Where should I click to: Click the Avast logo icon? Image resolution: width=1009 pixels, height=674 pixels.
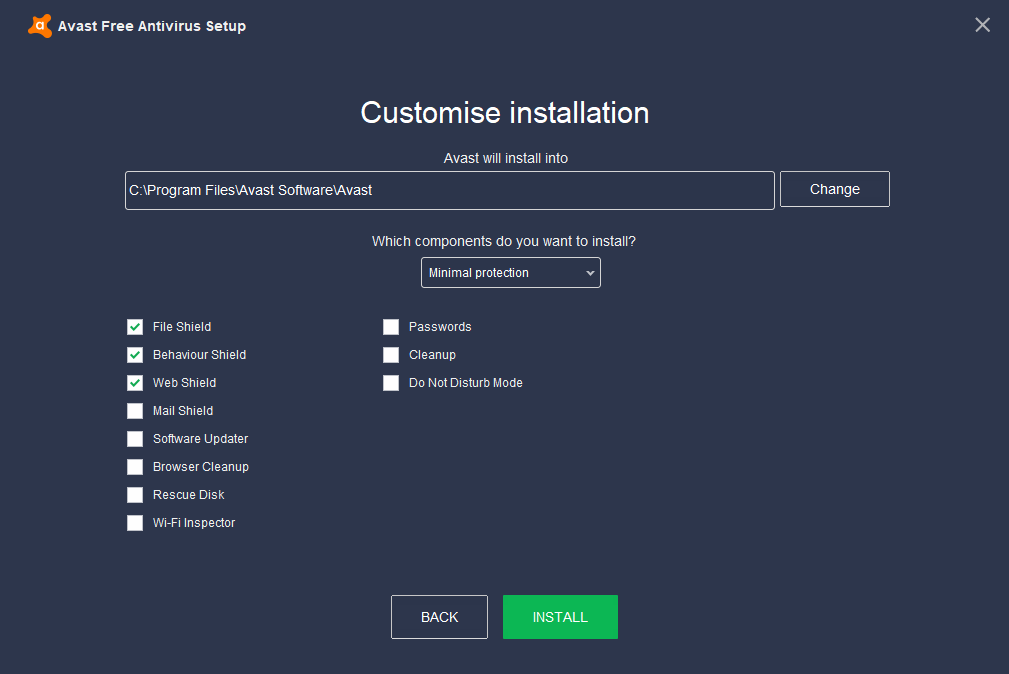tap(40, 26)
